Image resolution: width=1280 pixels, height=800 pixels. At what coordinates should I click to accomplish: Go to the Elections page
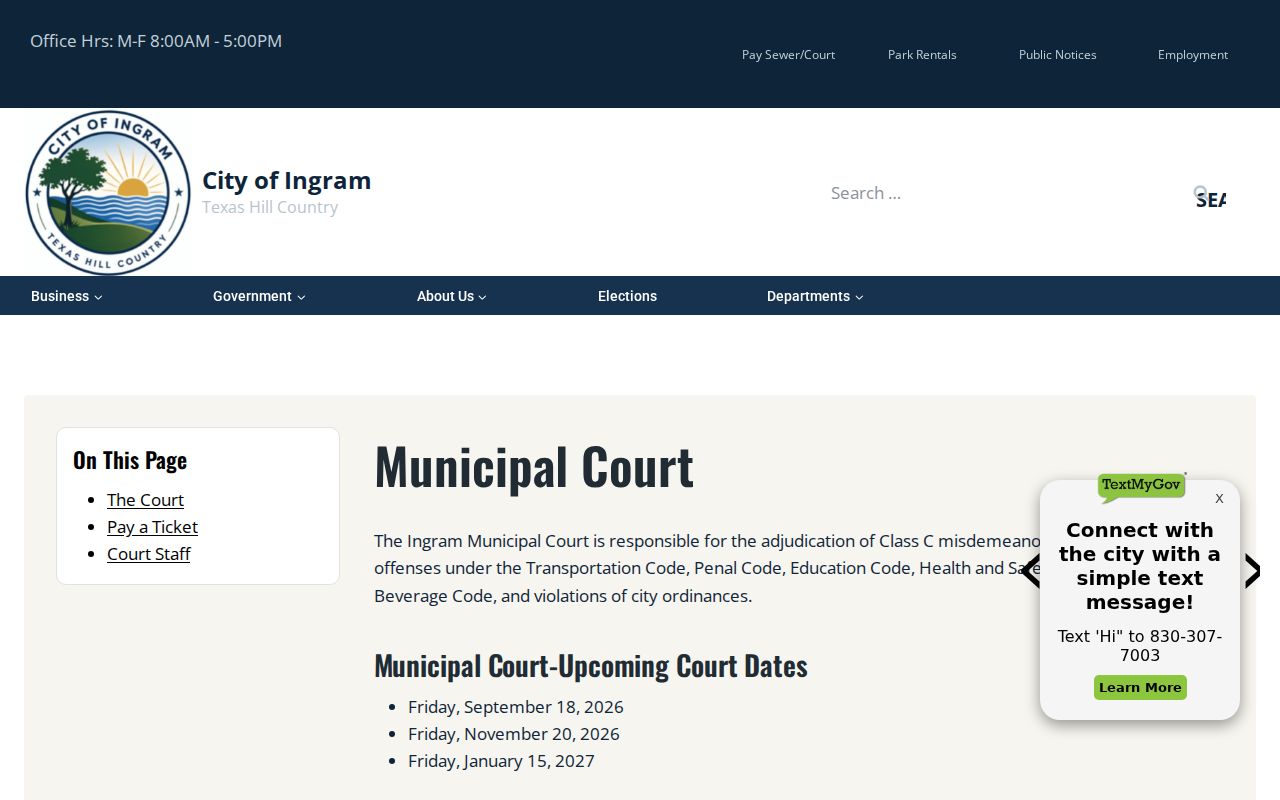pos(627,296)
